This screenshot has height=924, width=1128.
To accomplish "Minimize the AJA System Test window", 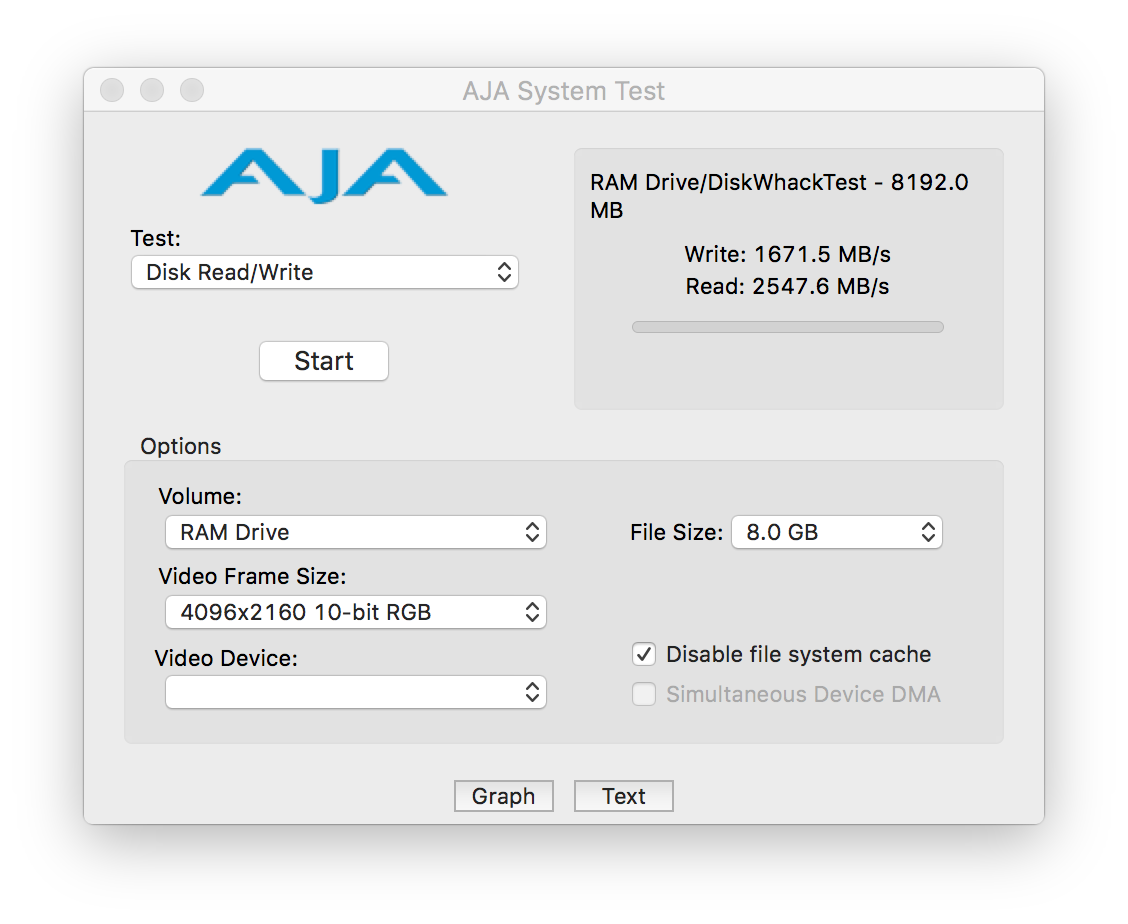I will point(152,91).
